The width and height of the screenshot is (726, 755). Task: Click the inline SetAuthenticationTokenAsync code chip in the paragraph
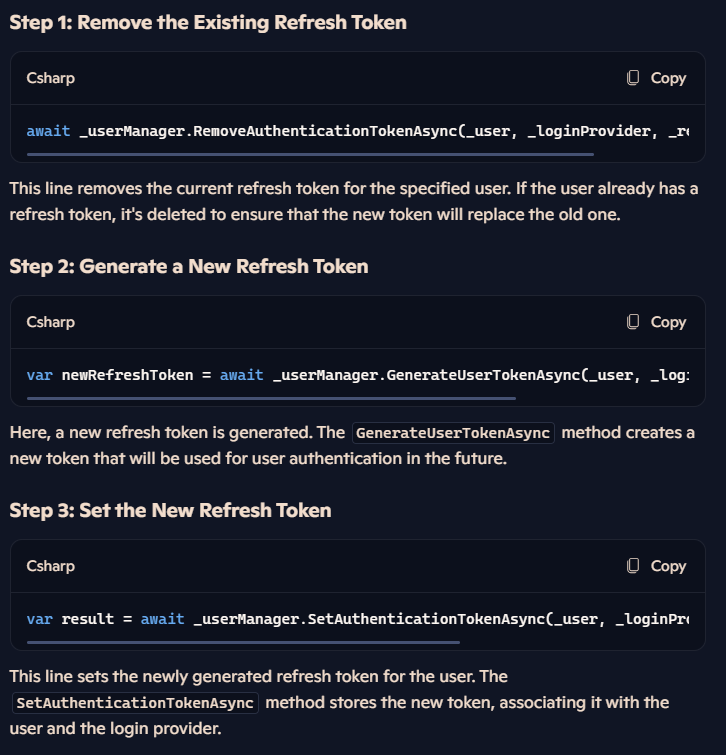click(135, 703)
